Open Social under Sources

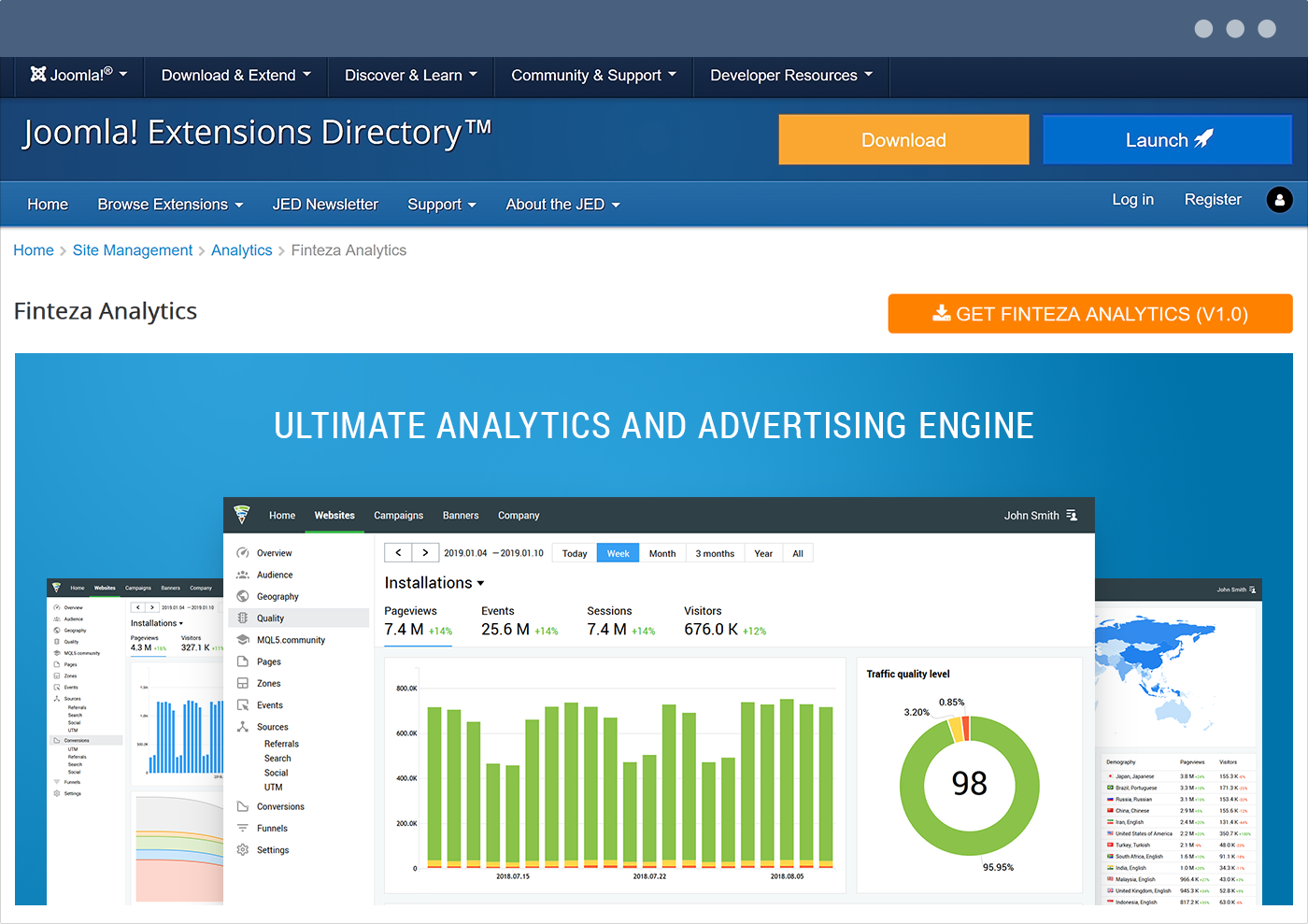pos(276,773)
